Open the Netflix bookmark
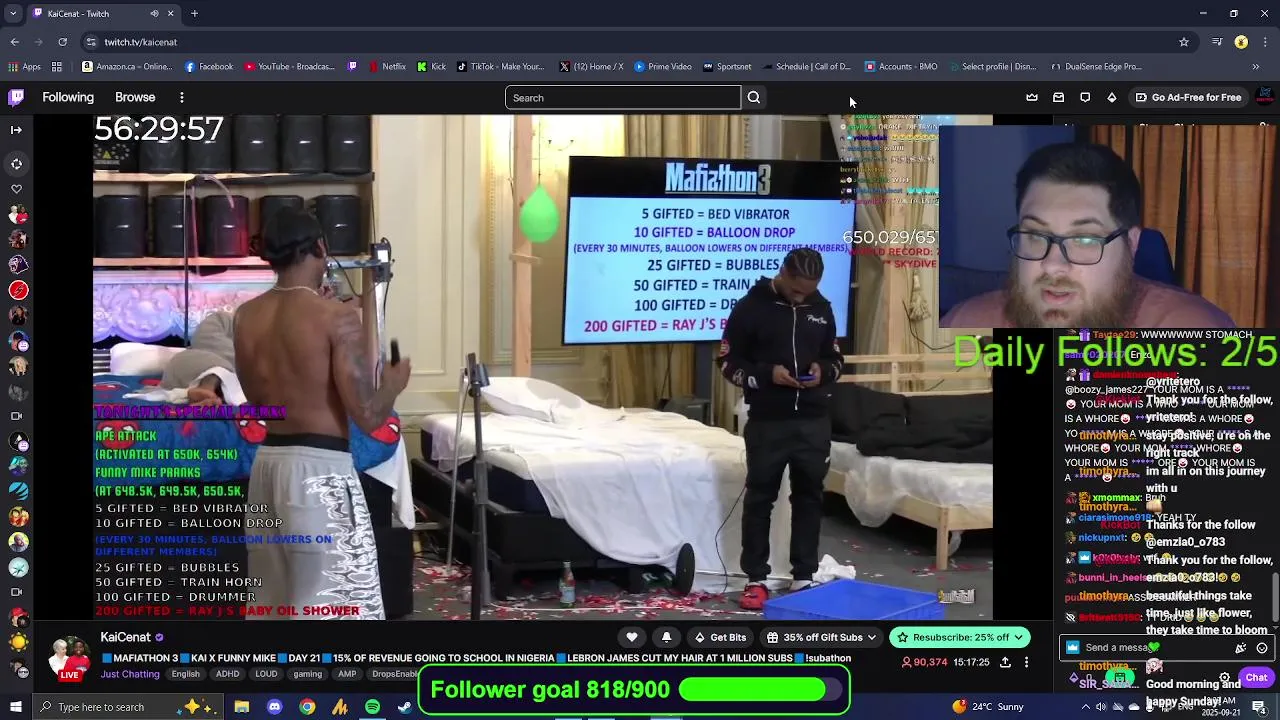1280x720 pixels. 387,67
